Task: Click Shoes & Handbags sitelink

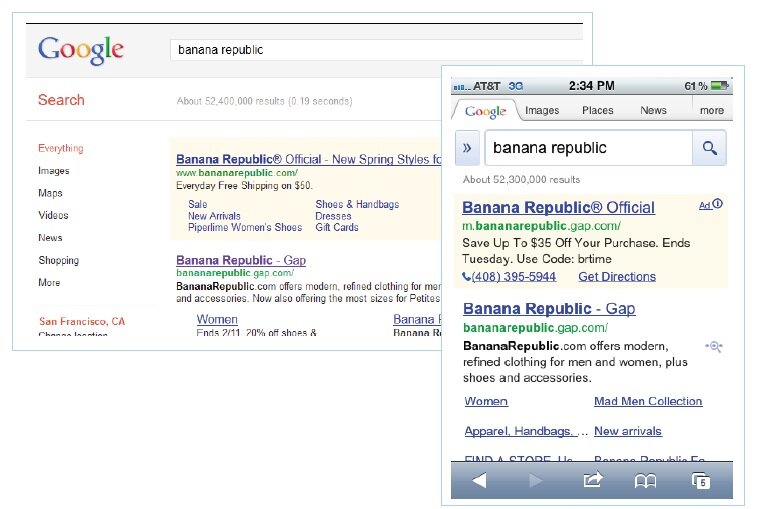Action: pos(357,204)
